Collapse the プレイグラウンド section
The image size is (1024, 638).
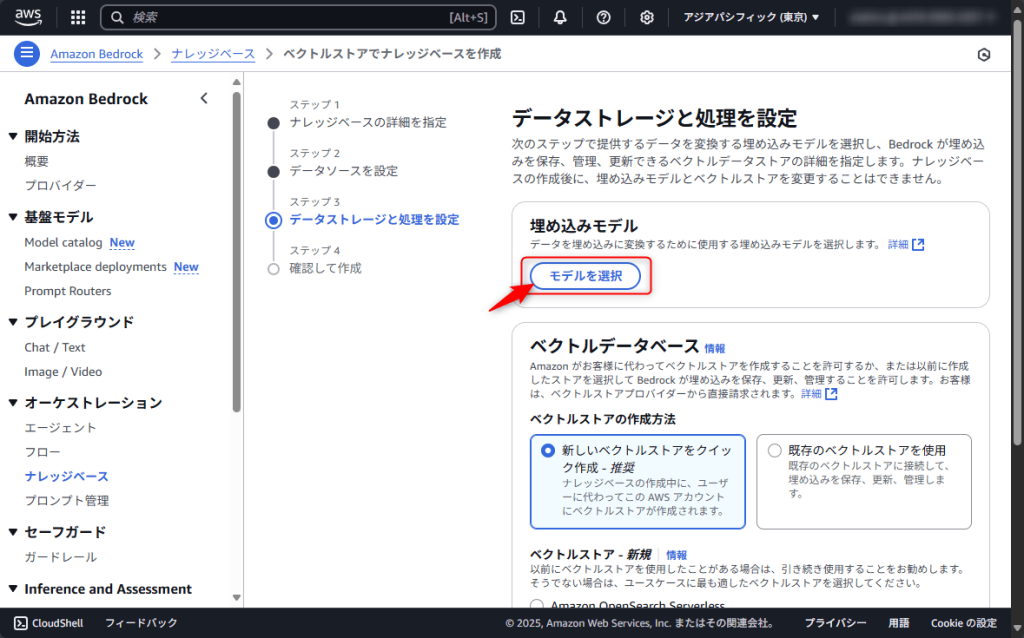pos(12,322)
